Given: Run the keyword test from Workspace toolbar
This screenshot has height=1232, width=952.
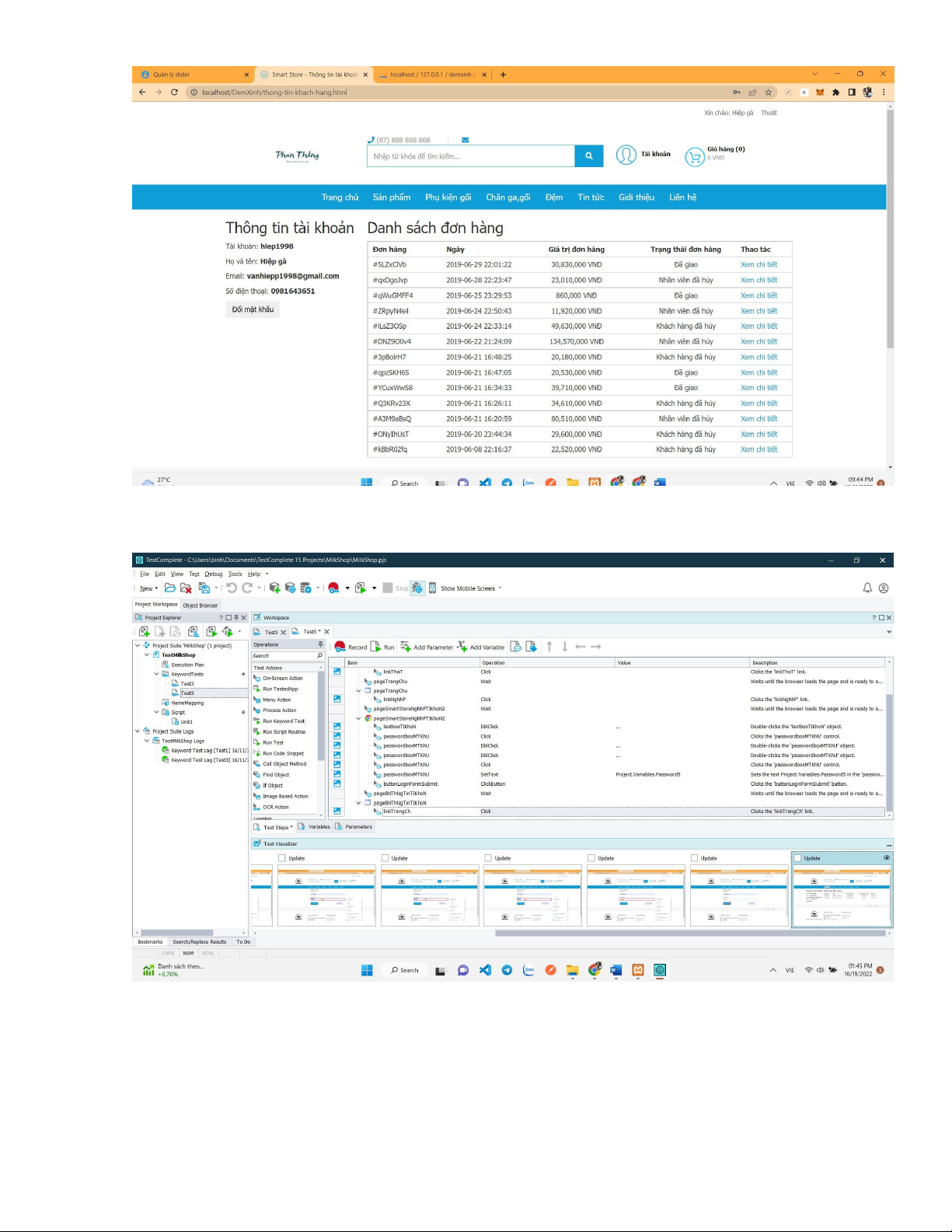Looking at the screenshot, I should [x=383, y=647].
